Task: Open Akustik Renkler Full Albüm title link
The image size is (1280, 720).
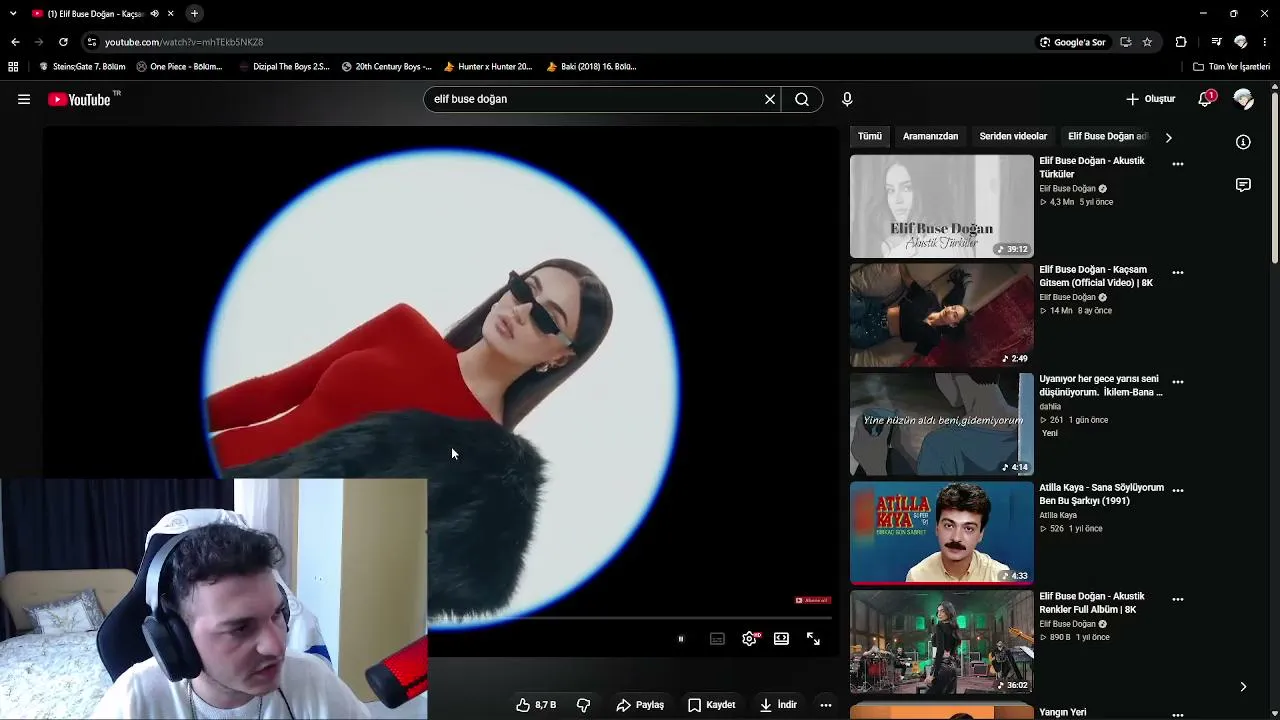Action: (x=1092, y=603)
